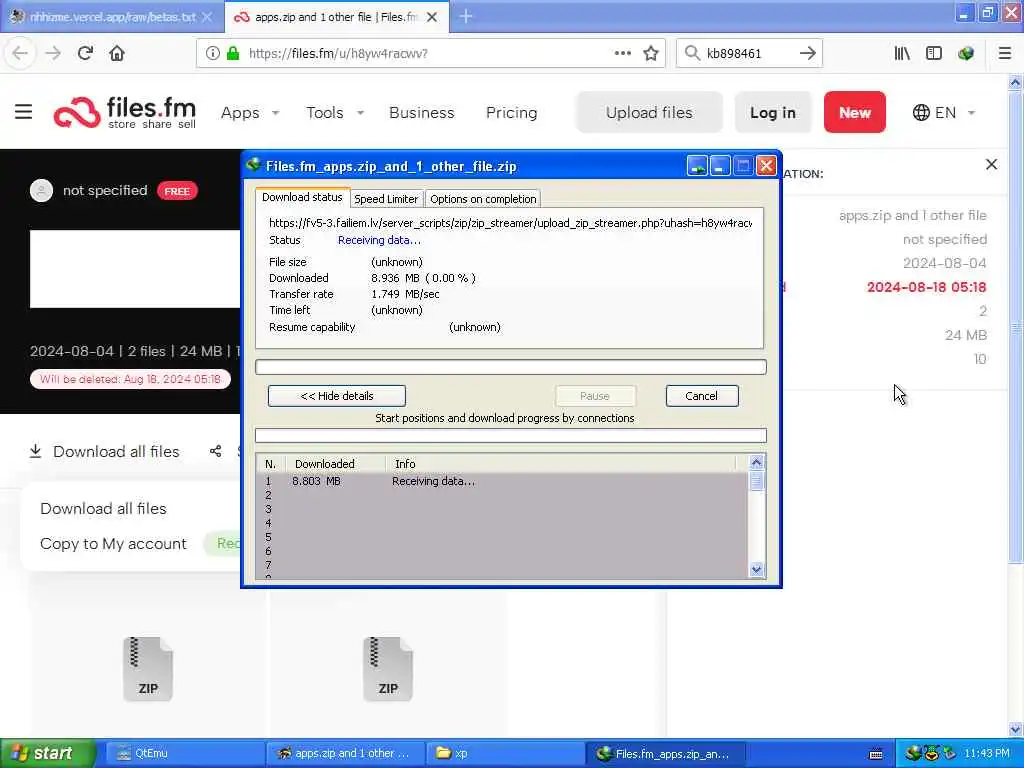Select Copy to My account option
This screenshot has width=1024, height=768.
(113, 543)
